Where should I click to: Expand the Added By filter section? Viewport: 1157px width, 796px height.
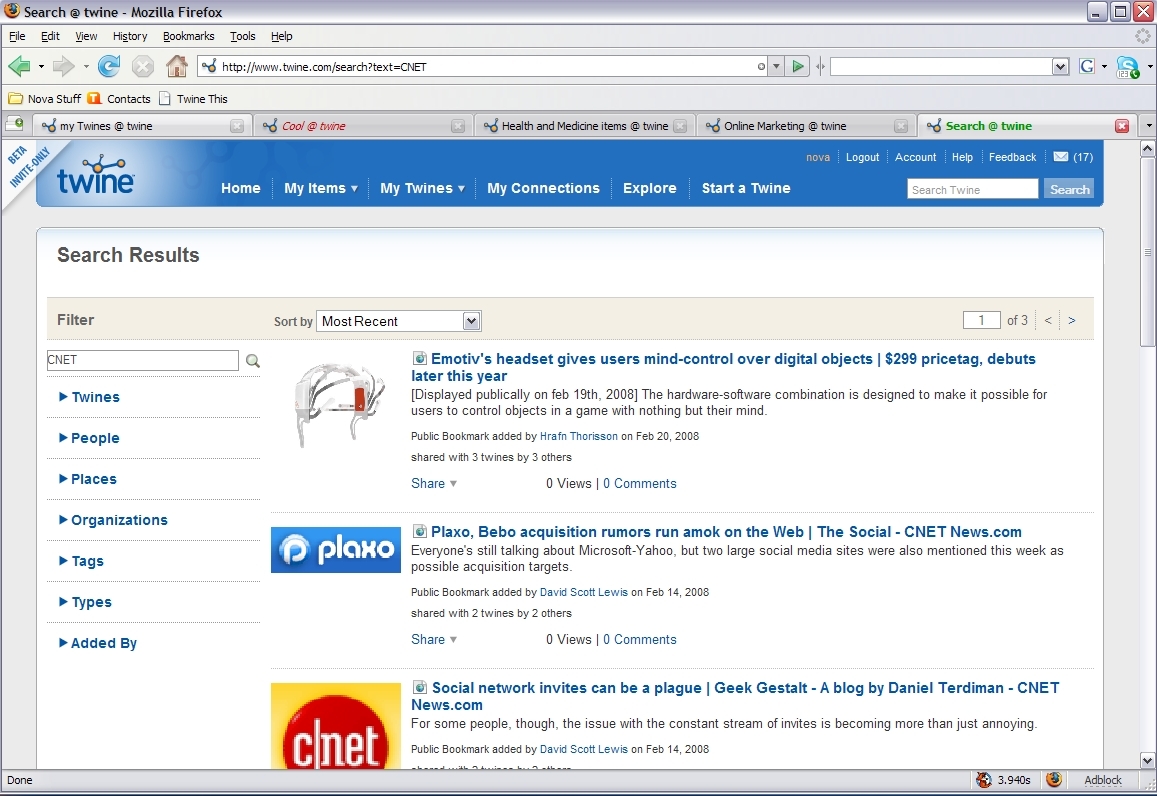pos(98,643)
